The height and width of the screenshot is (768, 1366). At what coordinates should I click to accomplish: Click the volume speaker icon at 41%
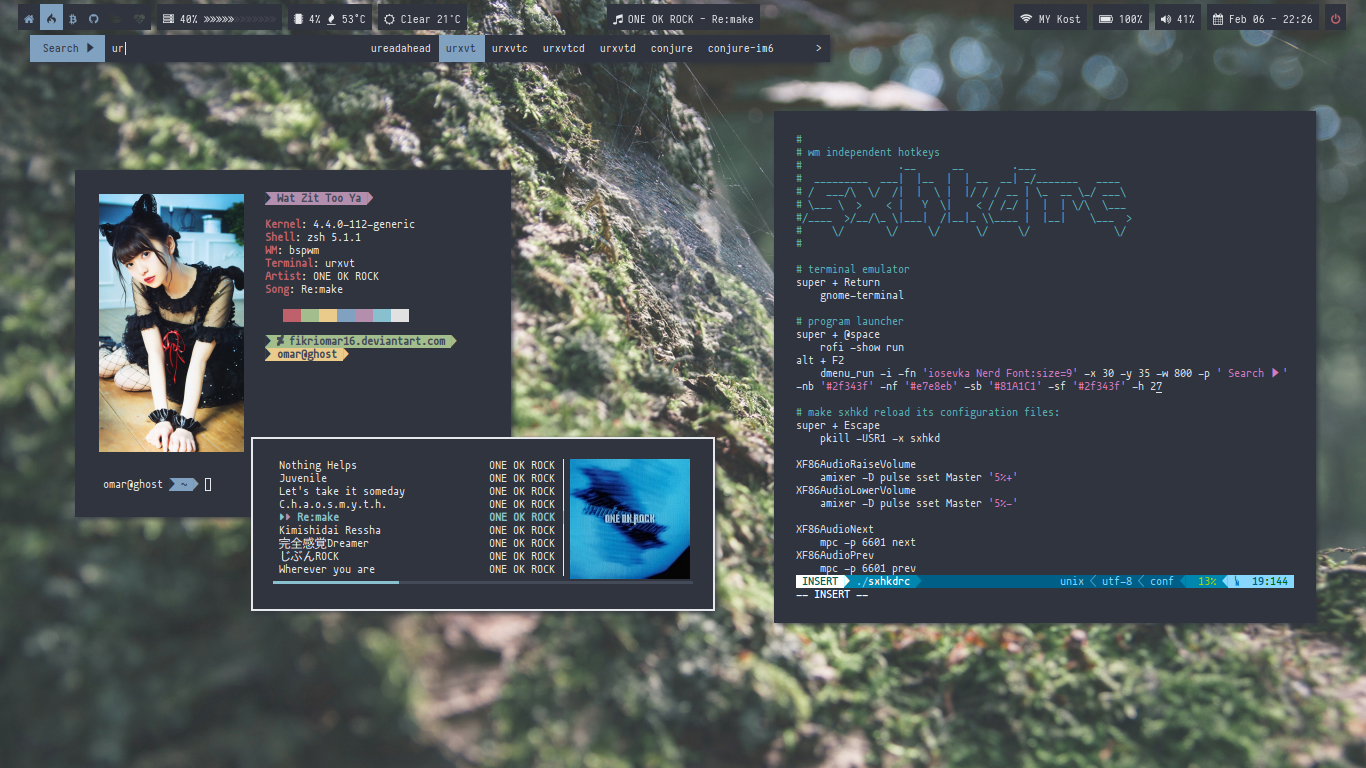point(1166,18)
